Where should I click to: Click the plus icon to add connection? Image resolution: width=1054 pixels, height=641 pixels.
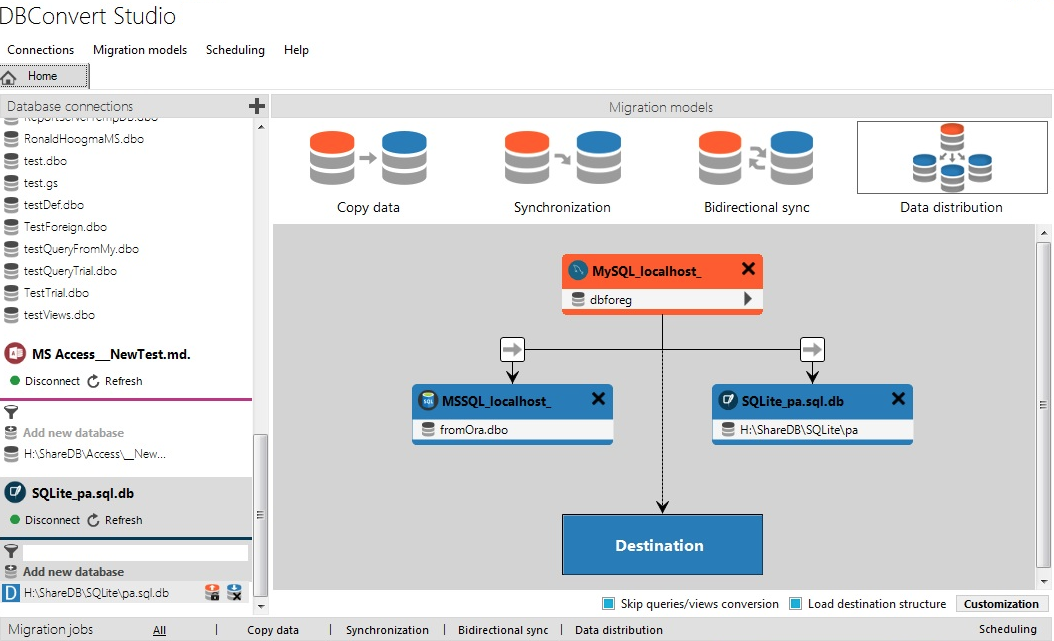[257, 106]
